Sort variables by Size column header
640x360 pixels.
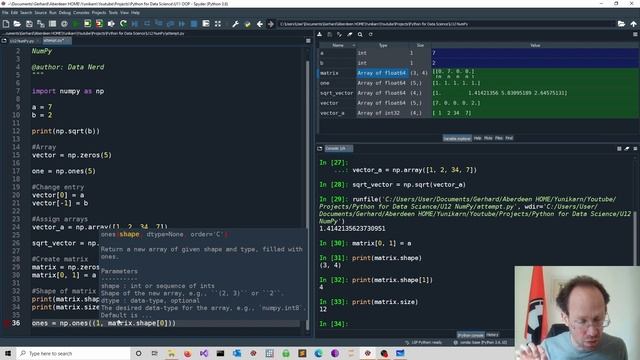coord(420,45)
